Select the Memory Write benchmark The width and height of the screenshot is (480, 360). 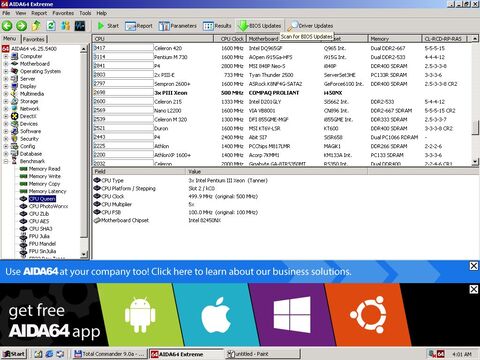coord(45,176)
